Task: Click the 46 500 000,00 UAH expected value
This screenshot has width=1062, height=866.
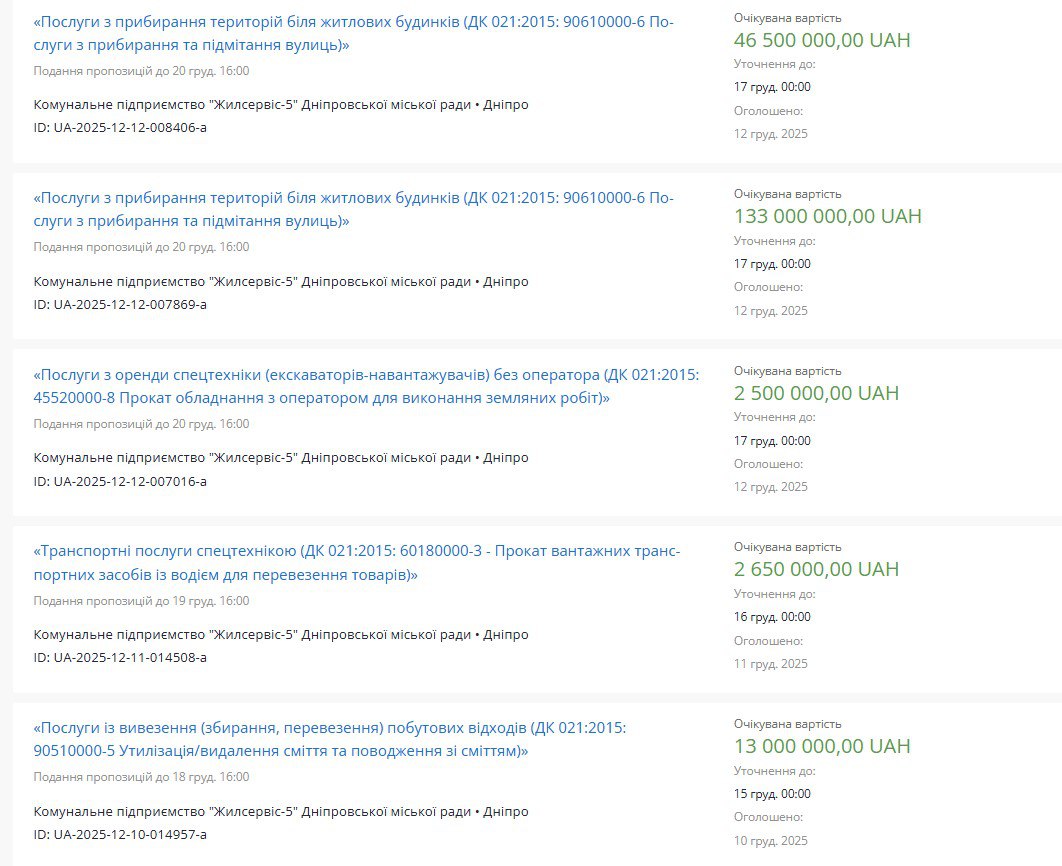Action: pos(822,40)
